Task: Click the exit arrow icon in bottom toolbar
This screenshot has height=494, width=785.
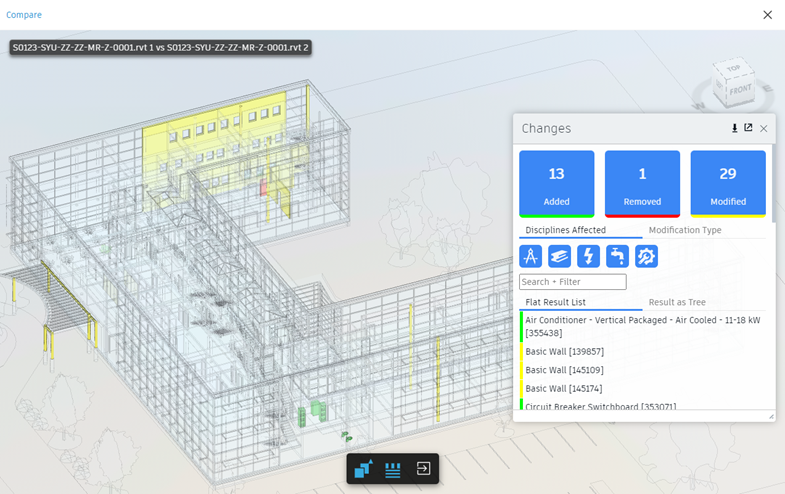Action: [x=424, y=468]
